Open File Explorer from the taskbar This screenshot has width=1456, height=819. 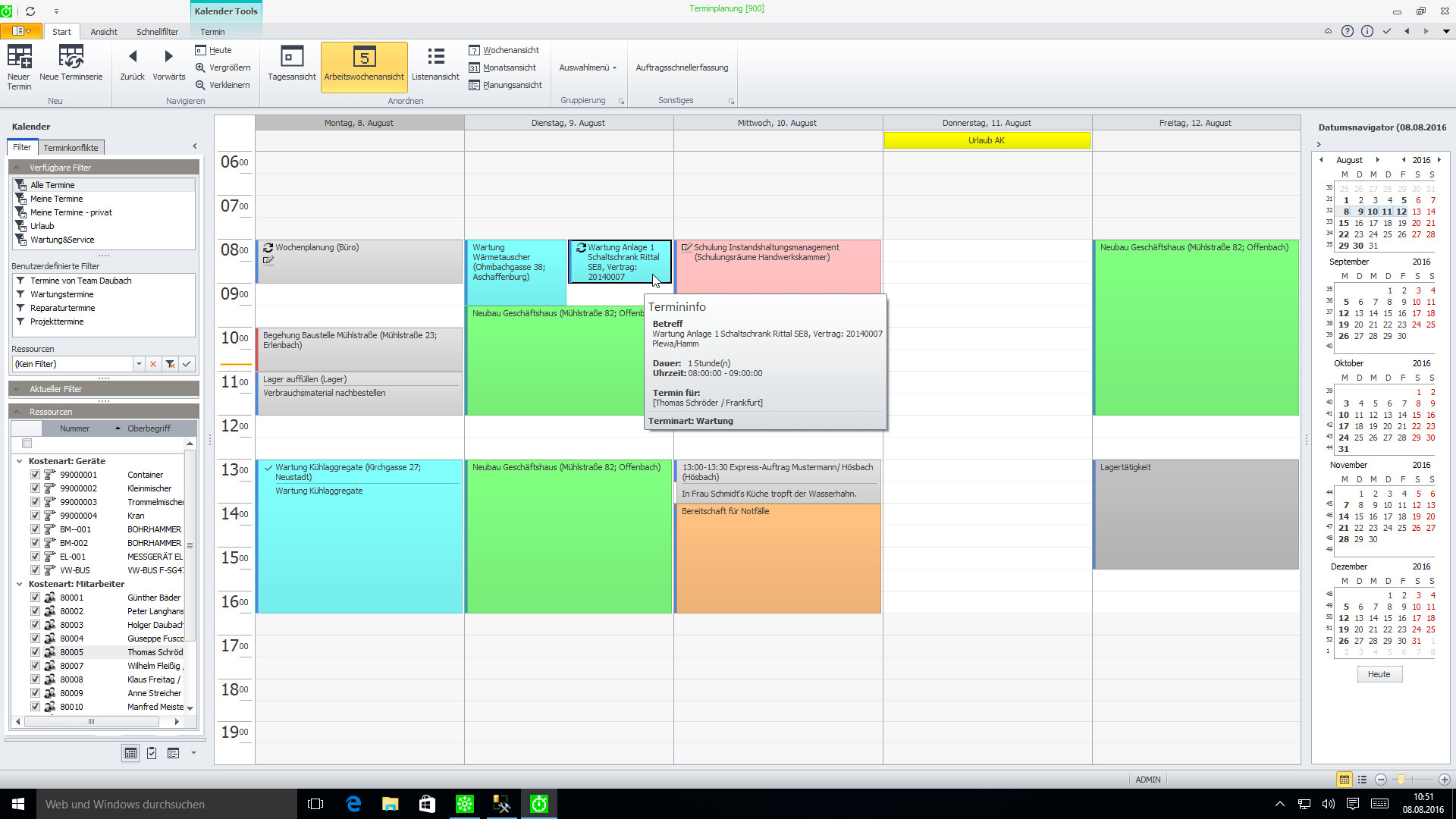pos(390,804)
